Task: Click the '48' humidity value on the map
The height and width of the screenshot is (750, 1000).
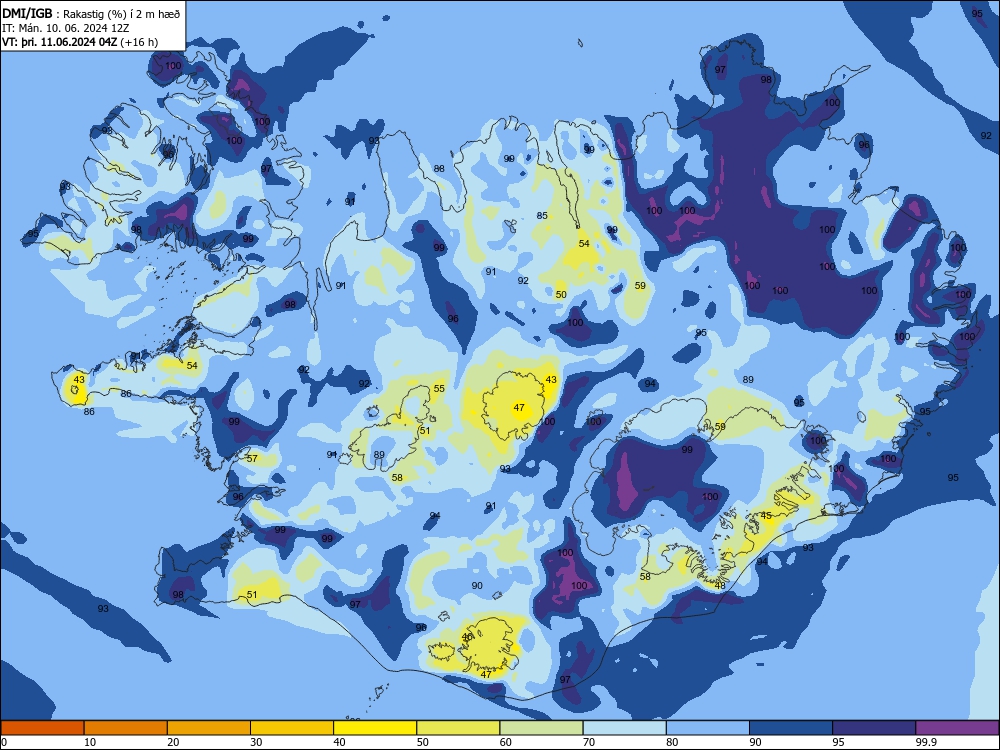Action: pyautogui.click(x=720, y=585)
